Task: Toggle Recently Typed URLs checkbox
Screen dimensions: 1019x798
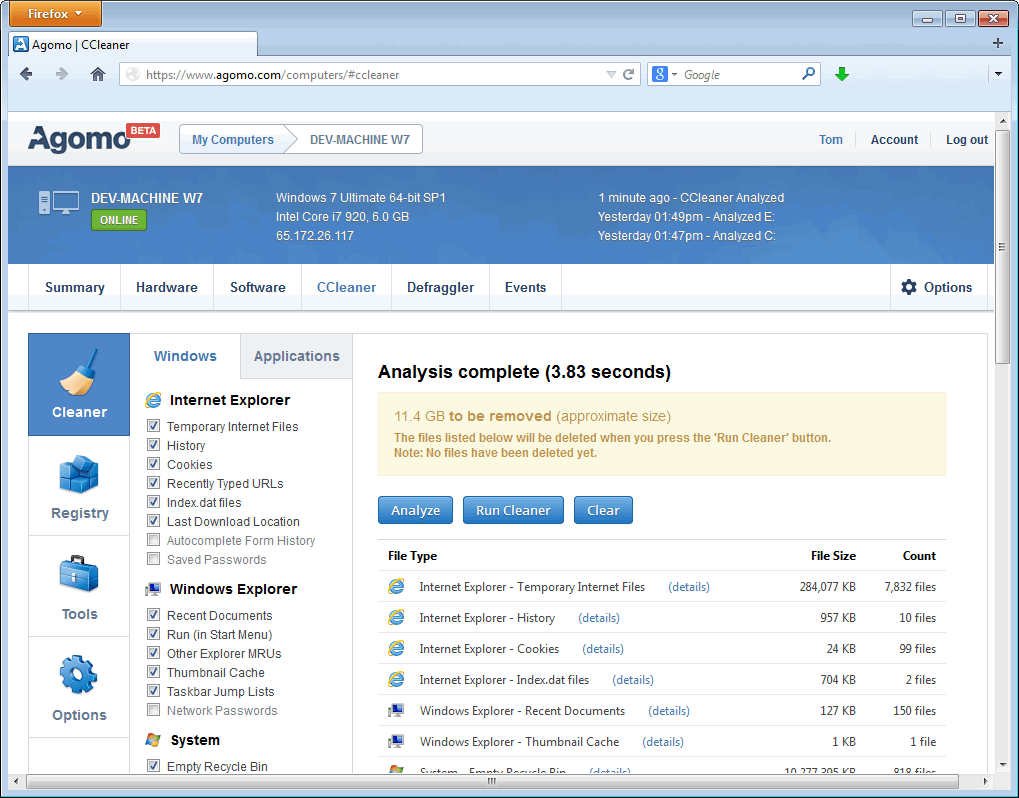Action: pyautogui.click(x=153, y=482)
